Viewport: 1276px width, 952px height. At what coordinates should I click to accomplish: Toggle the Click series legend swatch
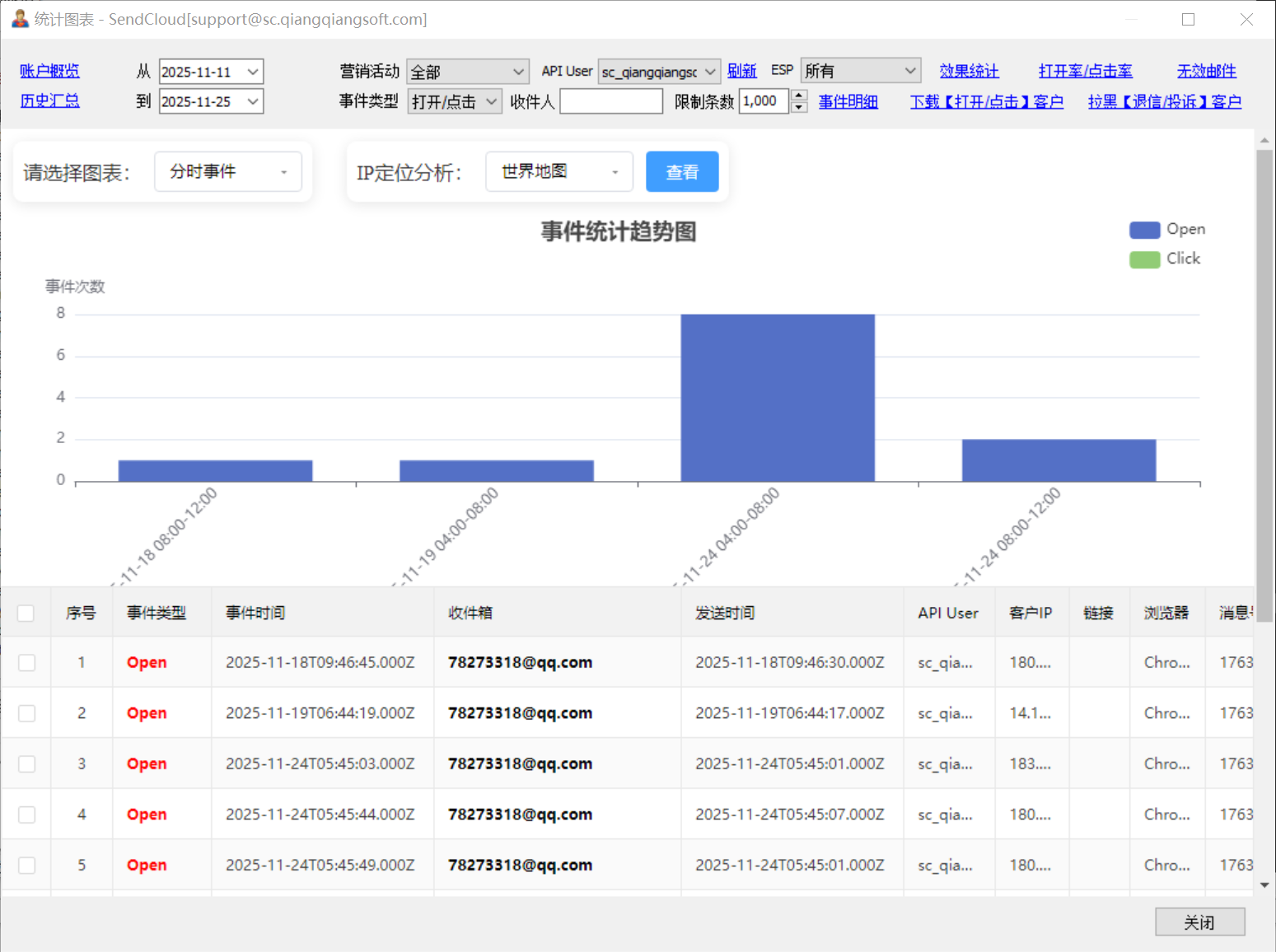pos(1144,259)
